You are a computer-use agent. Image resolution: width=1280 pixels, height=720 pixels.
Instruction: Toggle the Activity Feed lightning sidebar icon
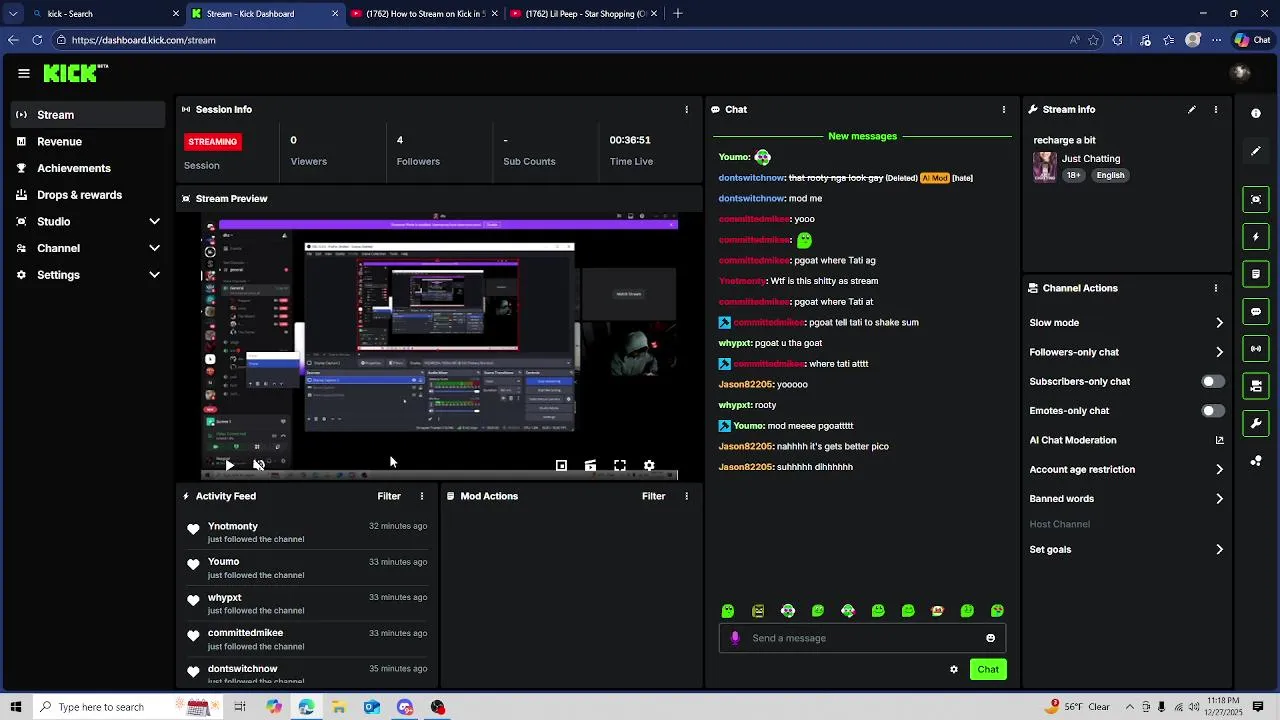point(1256,237)
